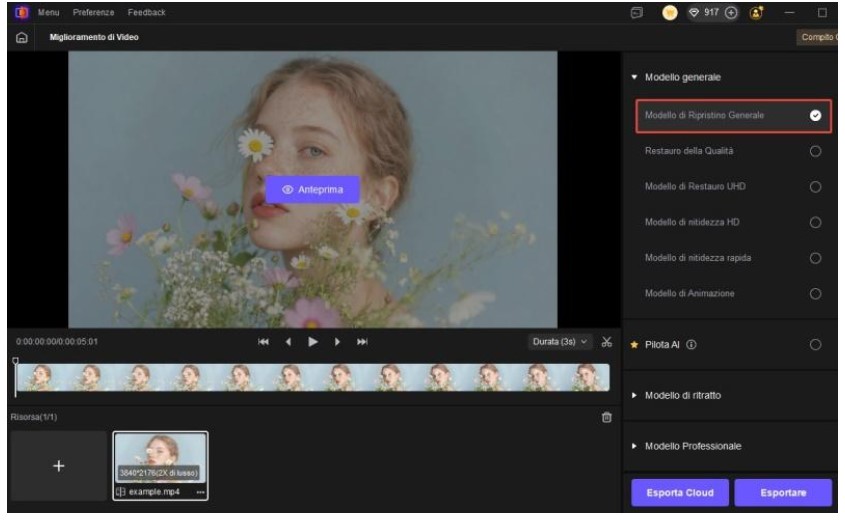845x520 pixels.
Task: Select Modello di Ripristino Generale option
Action: [733, 115]
